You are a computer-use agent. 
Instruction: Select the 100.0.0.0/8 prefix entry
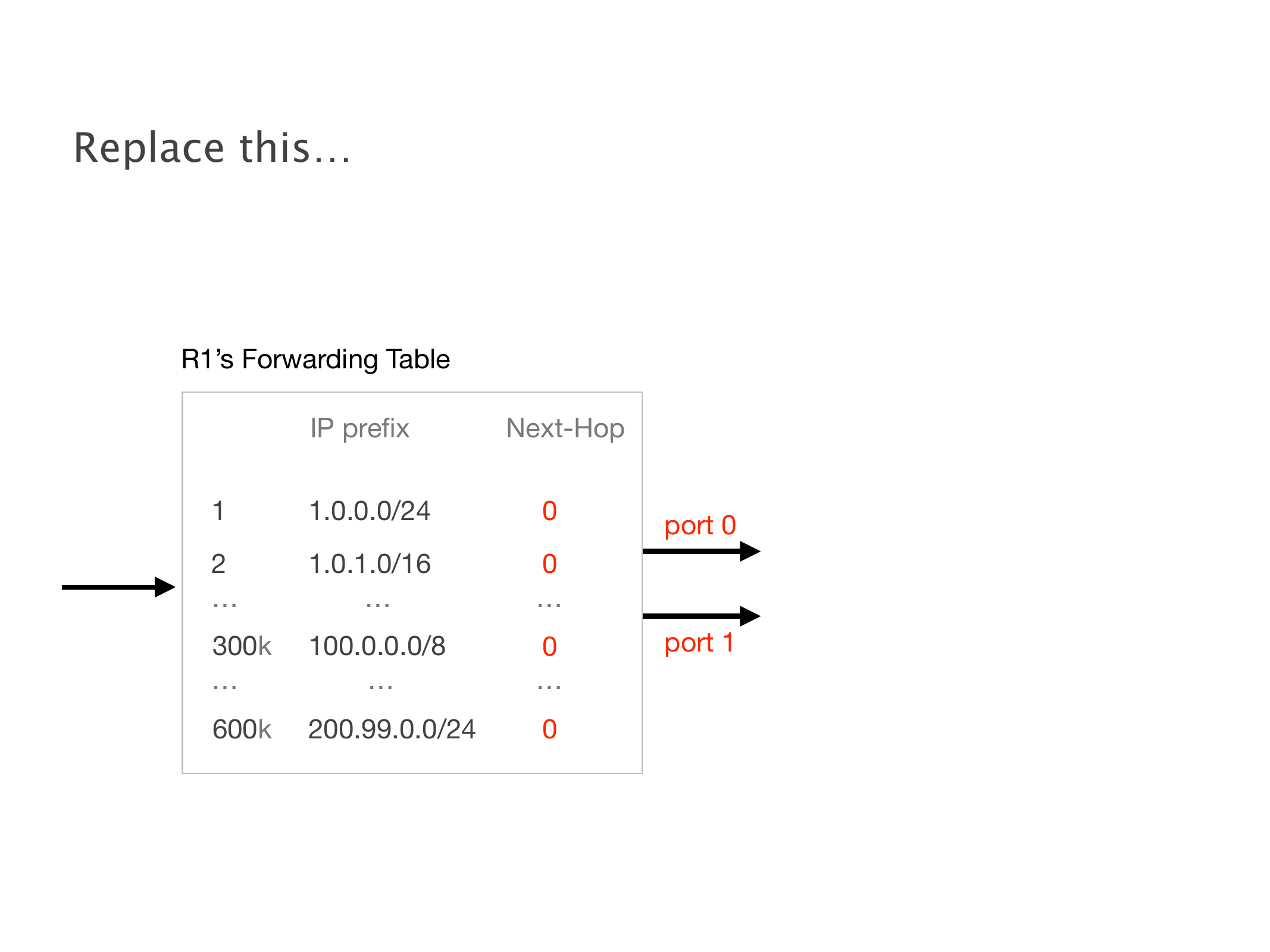377,646
